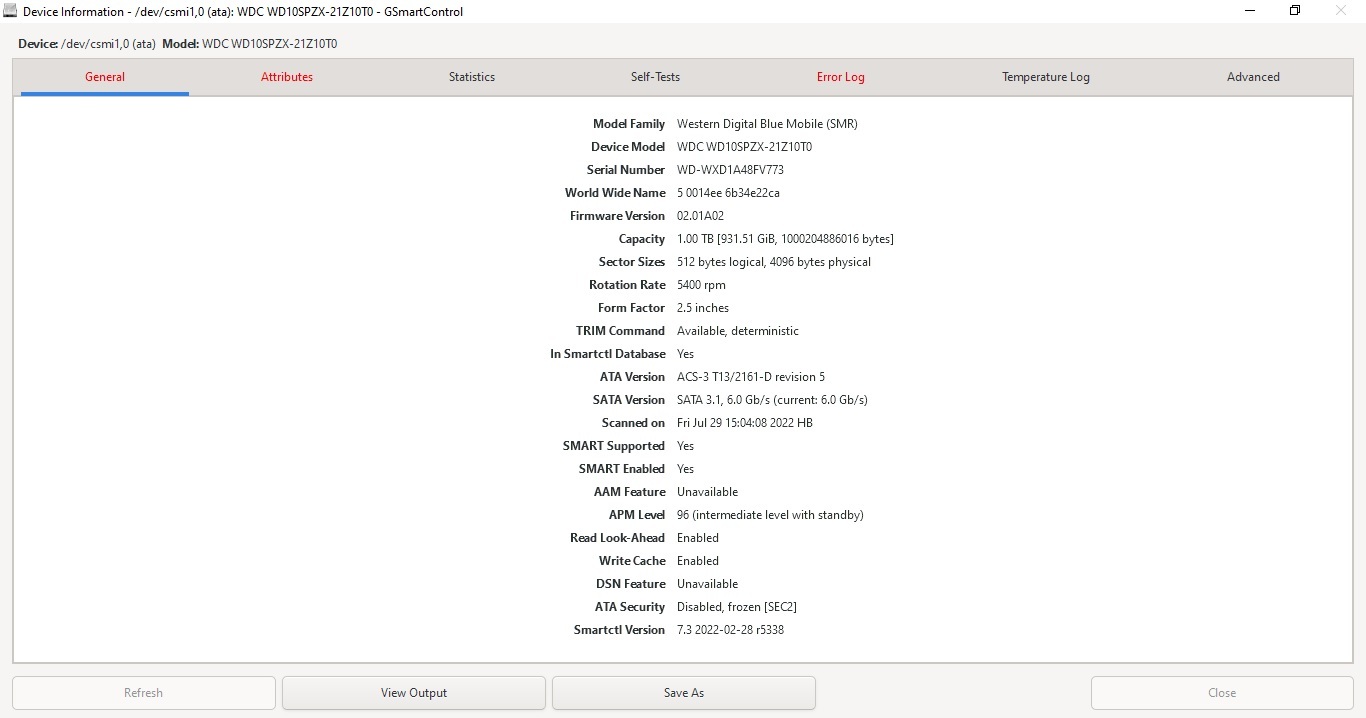
Task: Go to the Advanced tab
Action: click(1253, 77)
